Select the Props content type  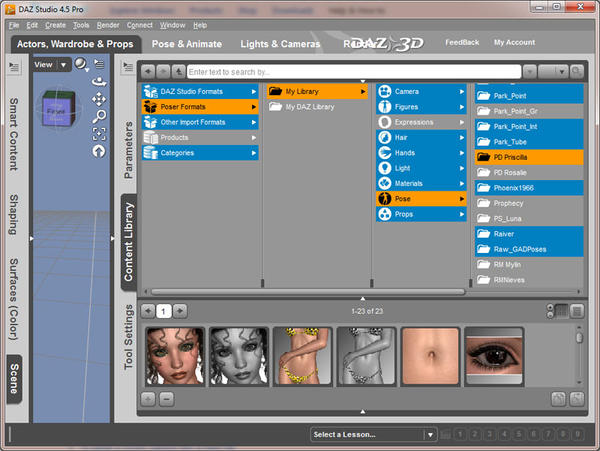[x=421, y=214]
